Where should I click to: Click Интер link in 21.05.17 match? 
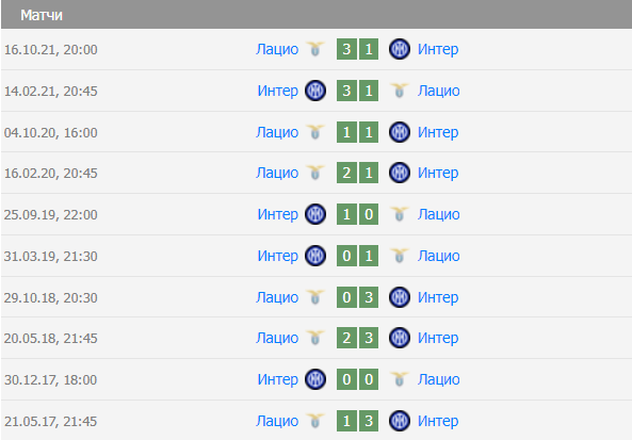pyautogui.click(x=438, y=421)
